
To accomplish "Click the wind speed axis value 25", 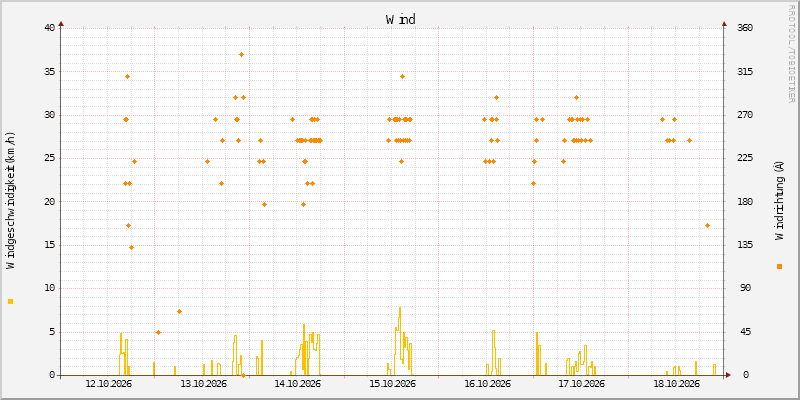I will coord(49,158).
